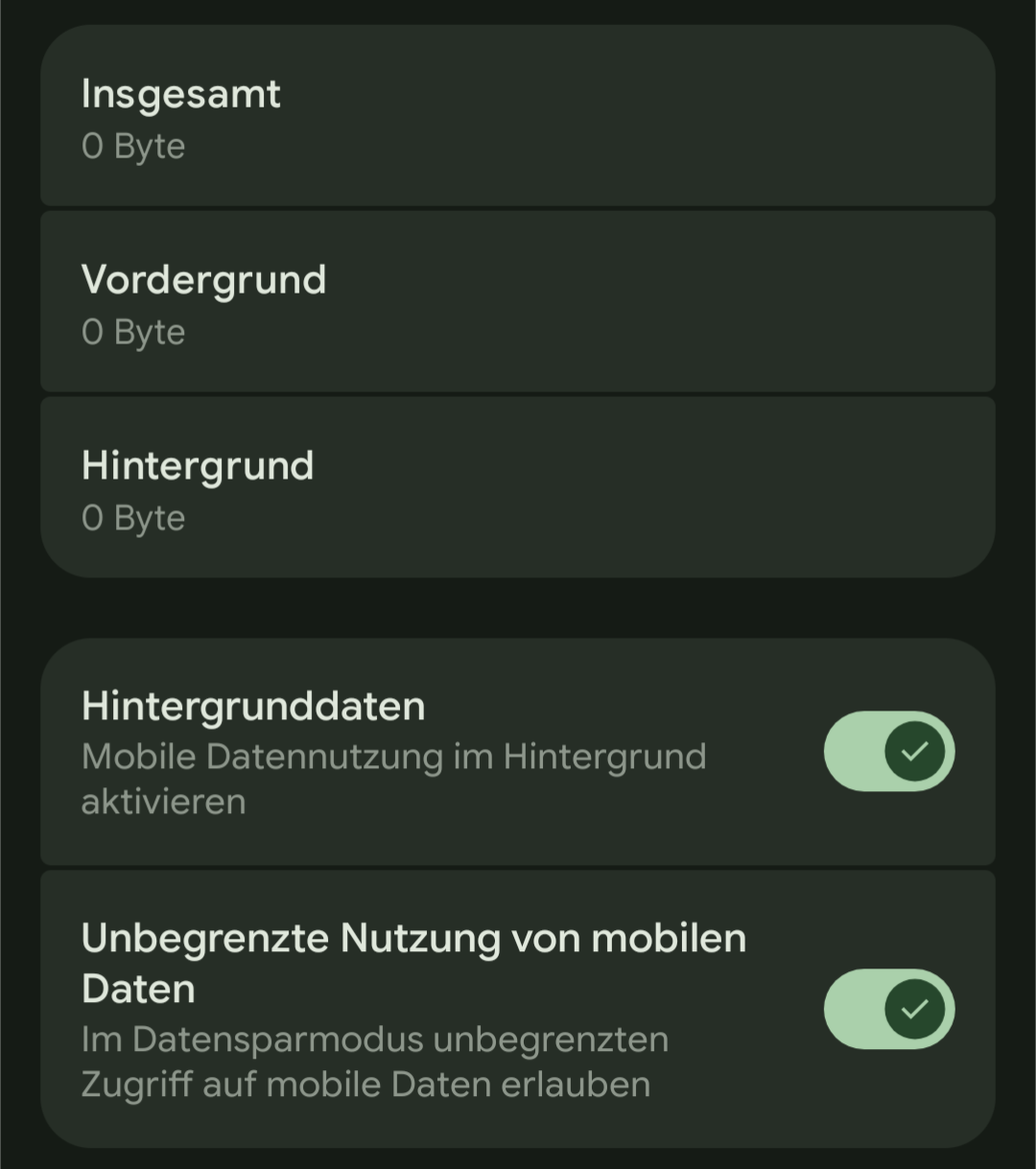The width and height of the screenshot is (1036, 1169).
Task: Click empty space right of Insgesamt row
Action: pos(671,117)
